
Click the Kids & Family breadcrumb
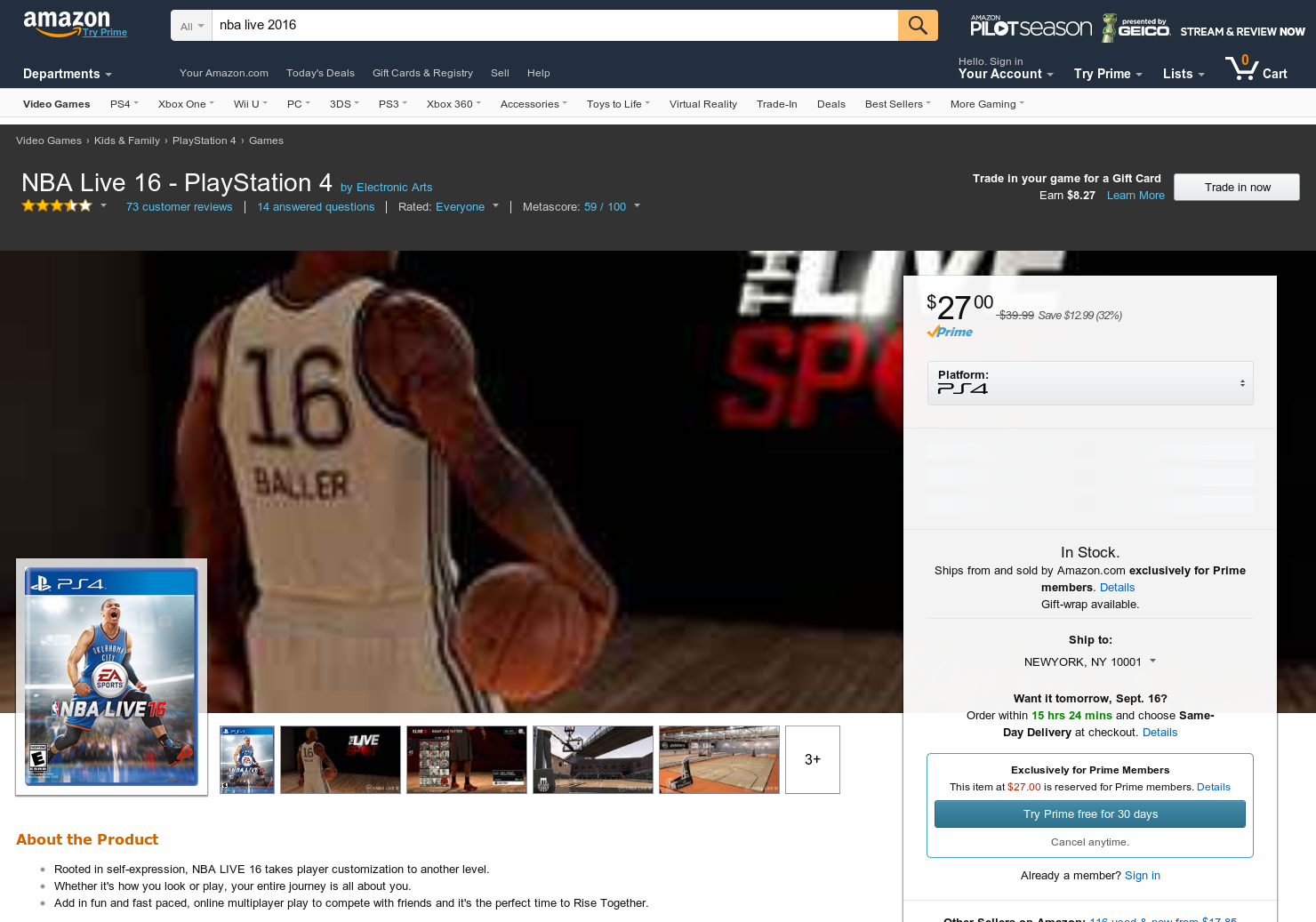coord(127,140)
